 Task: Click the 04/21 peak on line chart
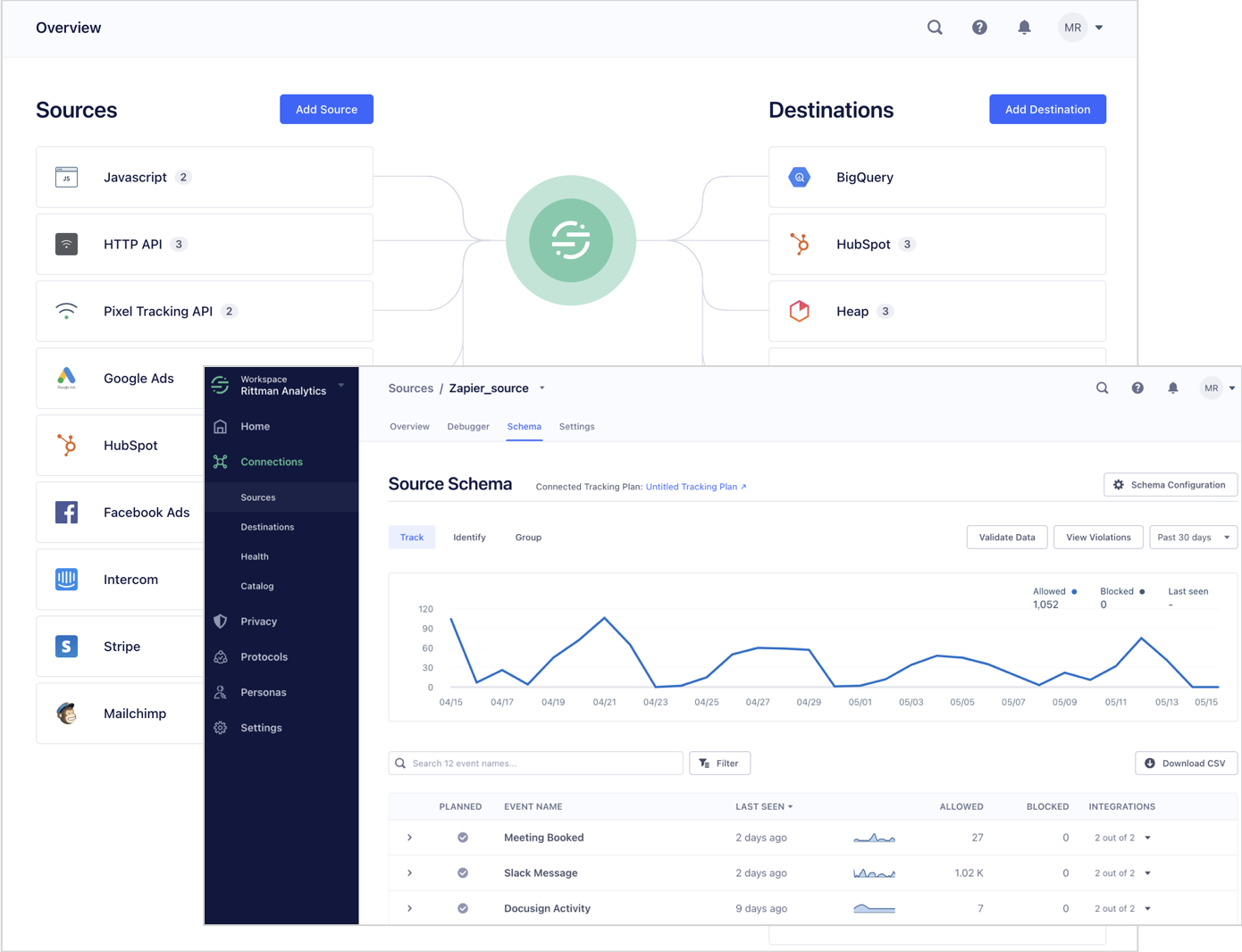[605, 618]
